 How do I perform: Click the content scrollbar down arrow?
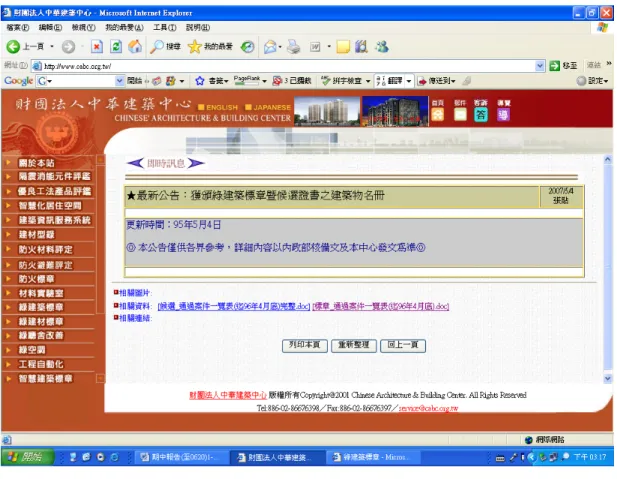click(608, 379)
